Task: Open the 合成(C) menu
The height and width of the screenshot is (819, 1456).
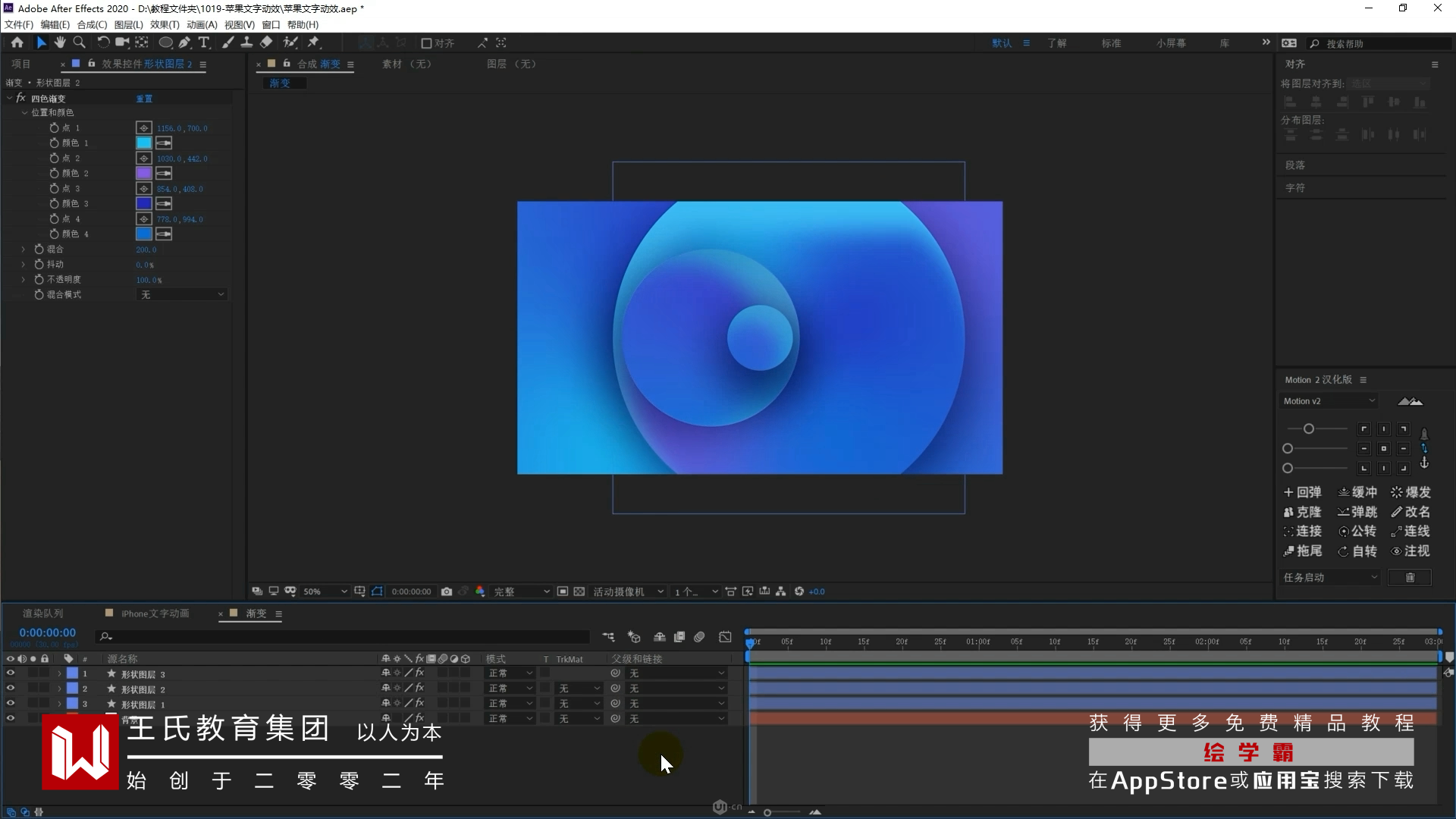Action: pyautogui.click(x=92, y=24)
